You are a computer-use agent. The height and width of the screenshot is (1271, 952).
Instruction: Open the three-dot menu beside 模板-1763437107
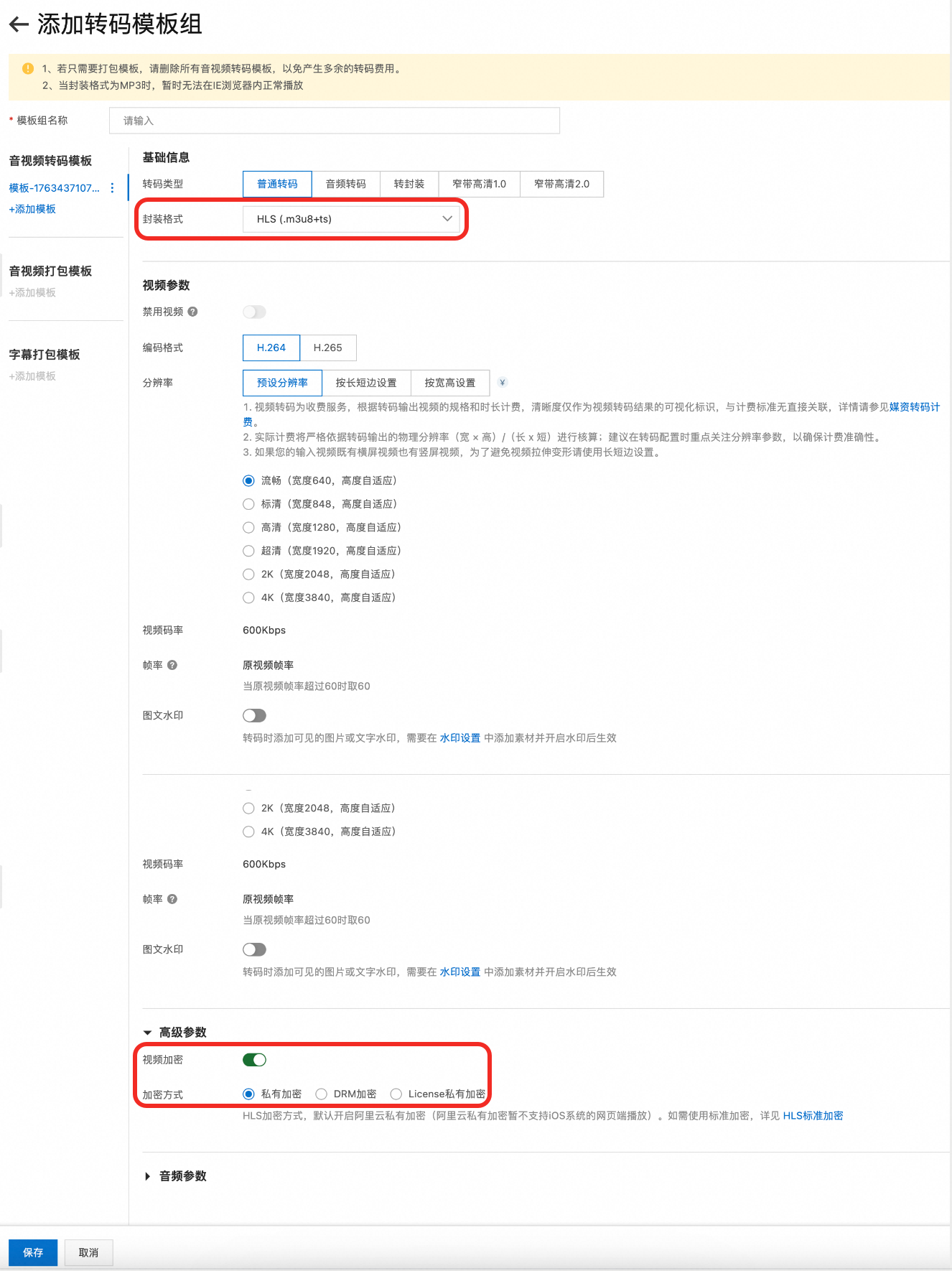coord(112,188)
